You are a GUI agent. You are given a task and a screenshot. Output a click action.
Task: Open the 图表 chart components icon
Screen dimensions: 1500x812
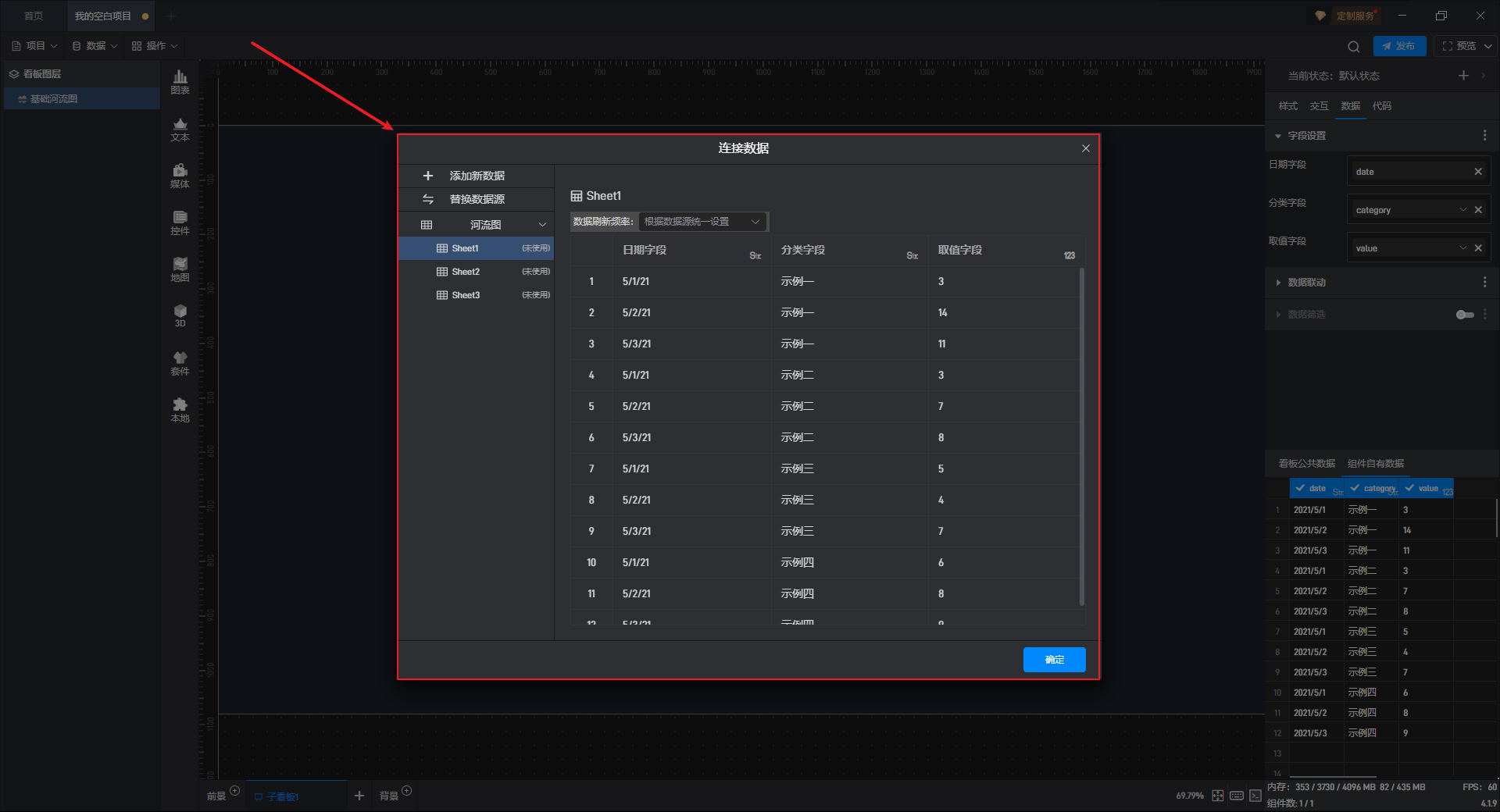(180, 81)
